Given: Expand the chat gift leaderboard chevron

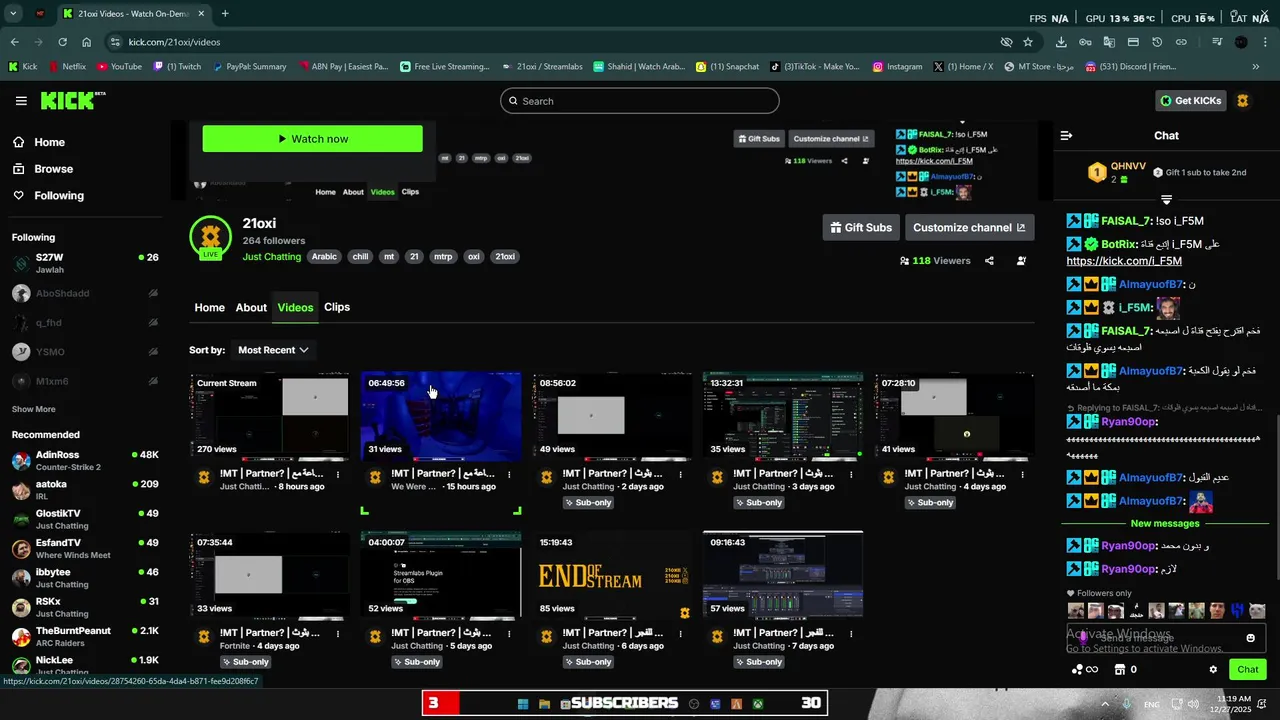Looking at the screenshot, I should click(x=1166, y=200).
